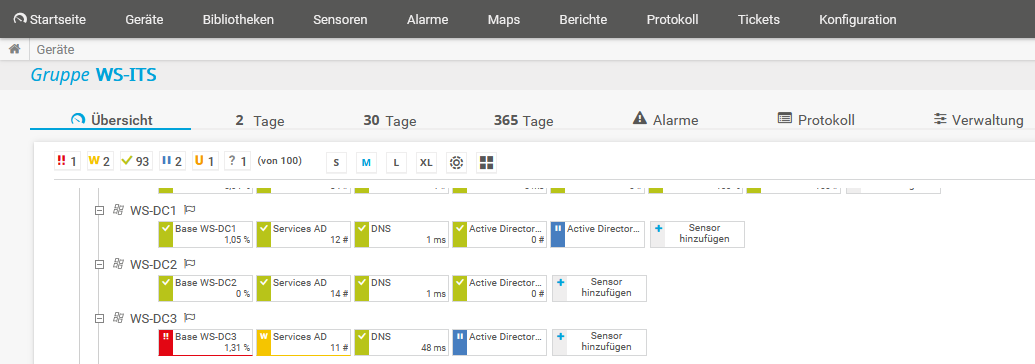Click the device icon beside WS-DC2
The height and width of the screenshot is (364, 1035).
(119, 264)
